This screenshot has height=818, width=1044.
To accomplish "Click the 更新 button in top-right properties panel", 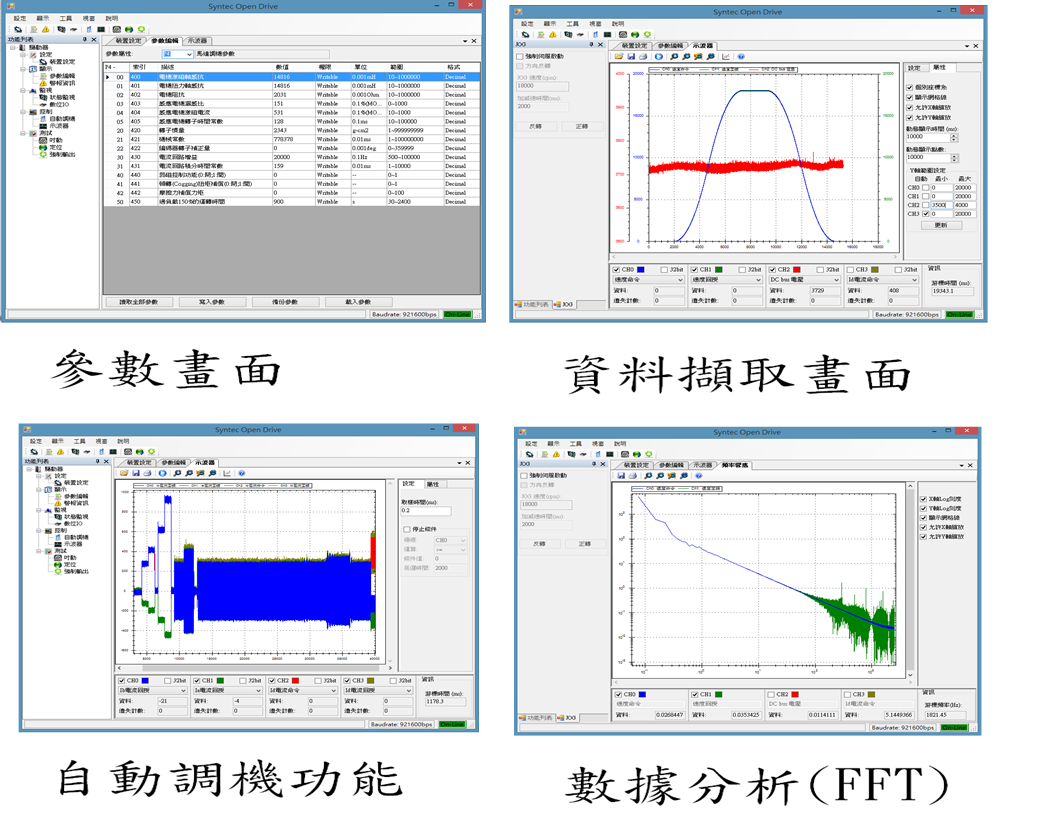I will (x=940, y=225).
